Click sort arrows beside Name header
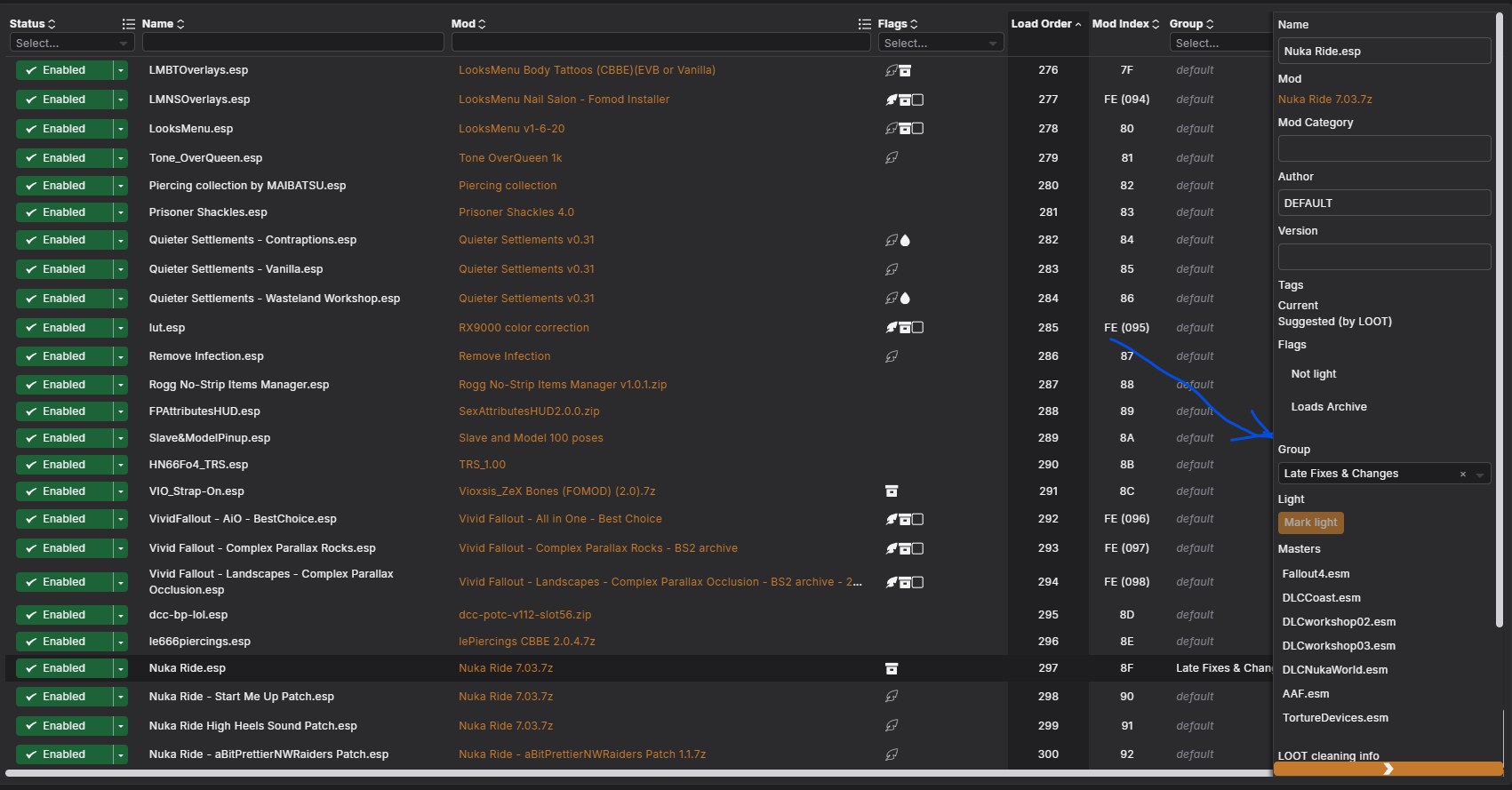The width and height of the screenshot is (1512, 790). (180, 24)
